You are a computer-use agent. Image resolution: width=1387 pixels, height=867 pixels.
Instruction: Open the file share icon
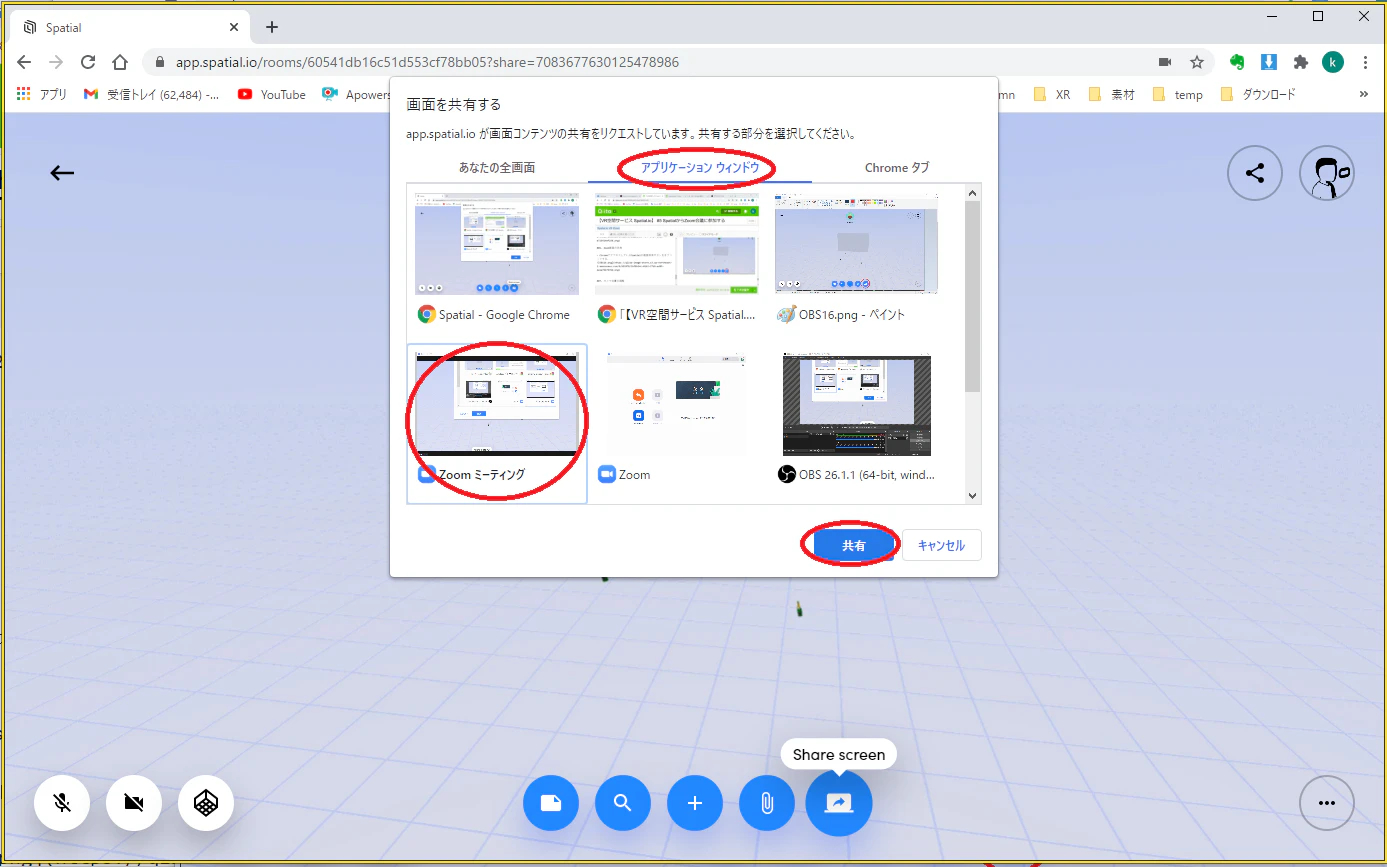click(x=551, y=803)
